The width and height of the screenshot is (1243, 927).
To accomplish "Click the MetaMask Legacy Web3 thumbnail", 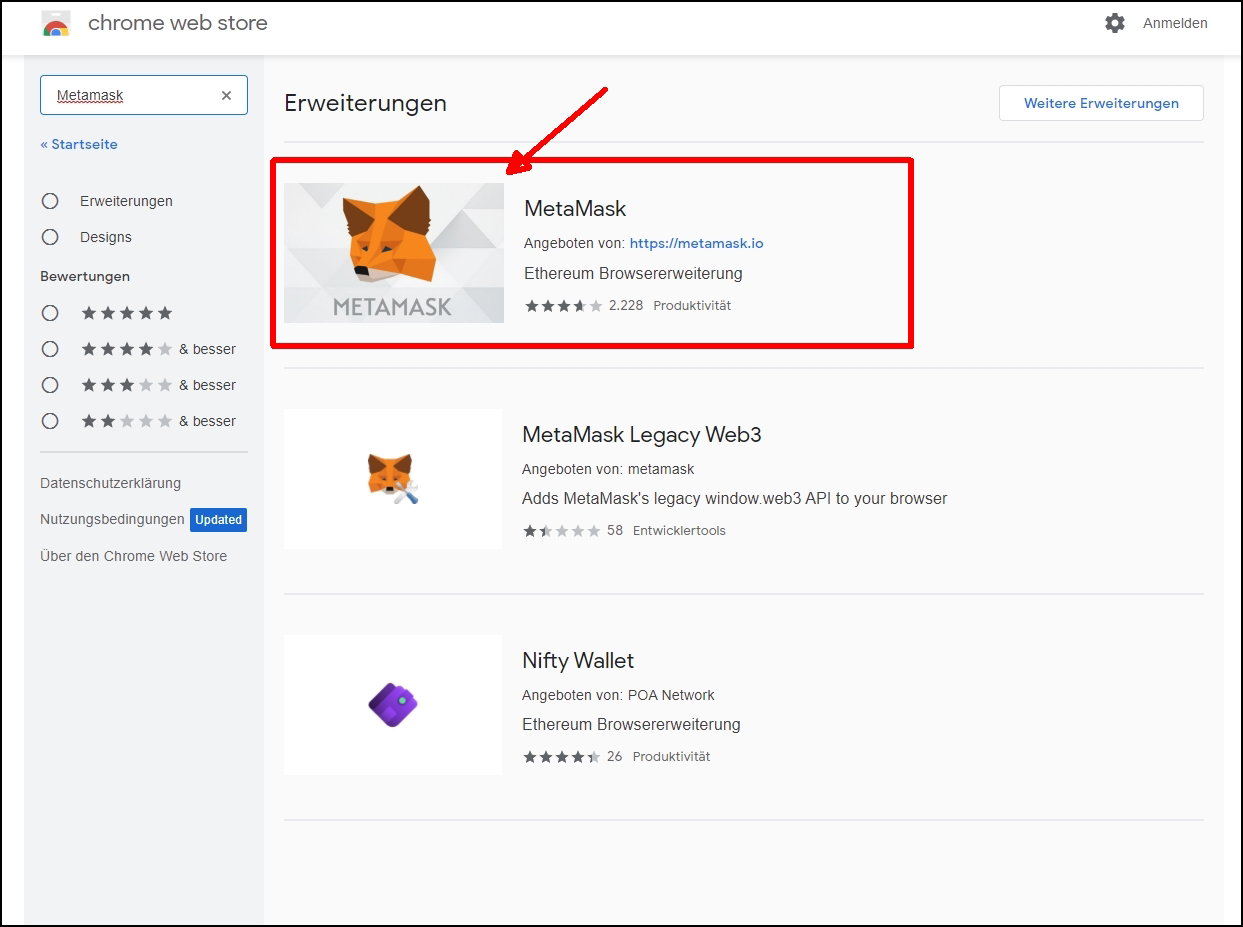I will 393,479.
